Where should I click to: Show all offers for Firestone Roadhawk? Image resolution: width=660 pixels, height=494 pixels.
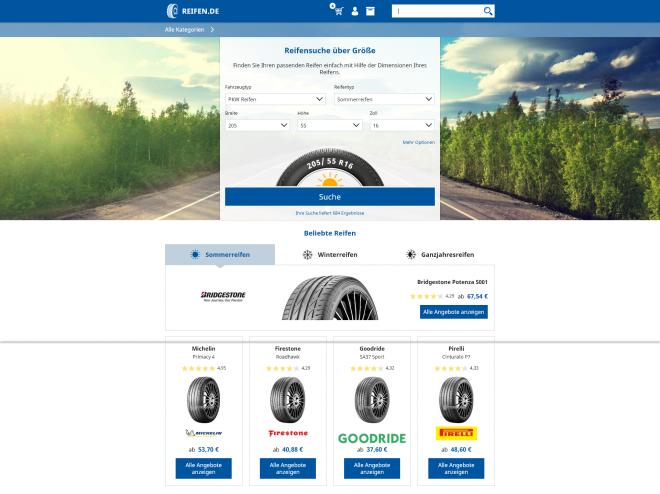pos(288,468)
